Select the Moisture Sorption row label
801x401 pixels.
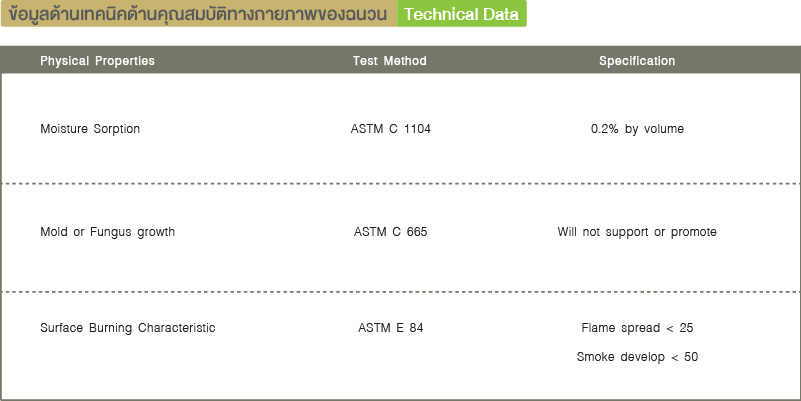coord(90,129)
